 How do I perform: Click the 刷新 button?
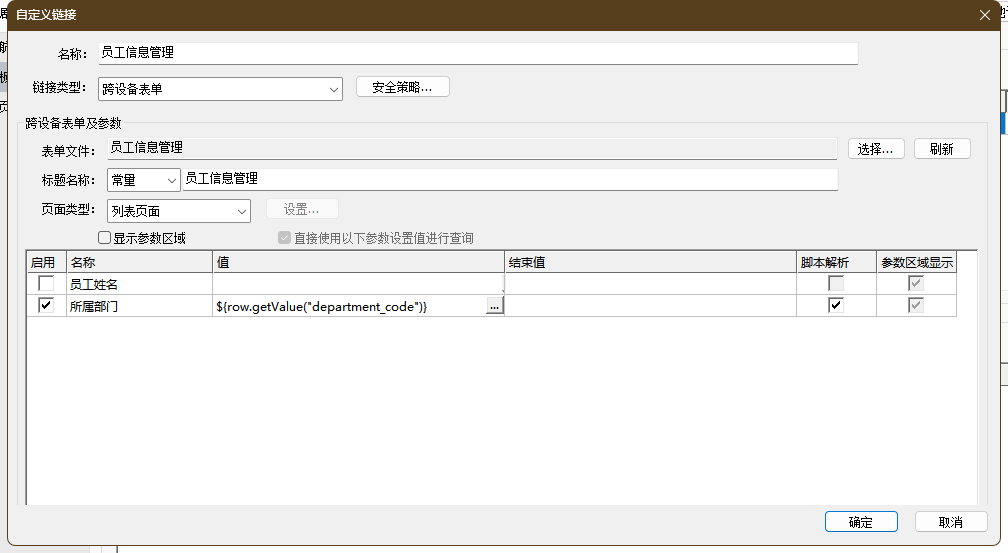(941, 149)
